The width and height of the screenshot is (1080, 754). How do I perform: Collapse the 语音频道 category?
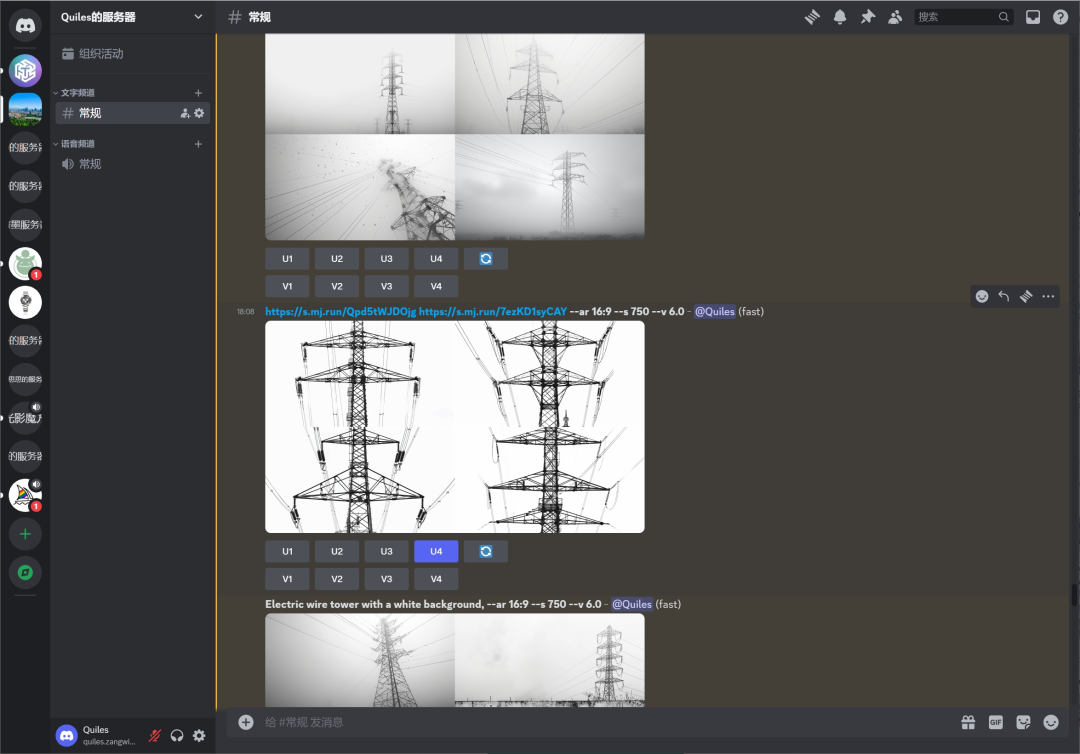pos(74,144)
